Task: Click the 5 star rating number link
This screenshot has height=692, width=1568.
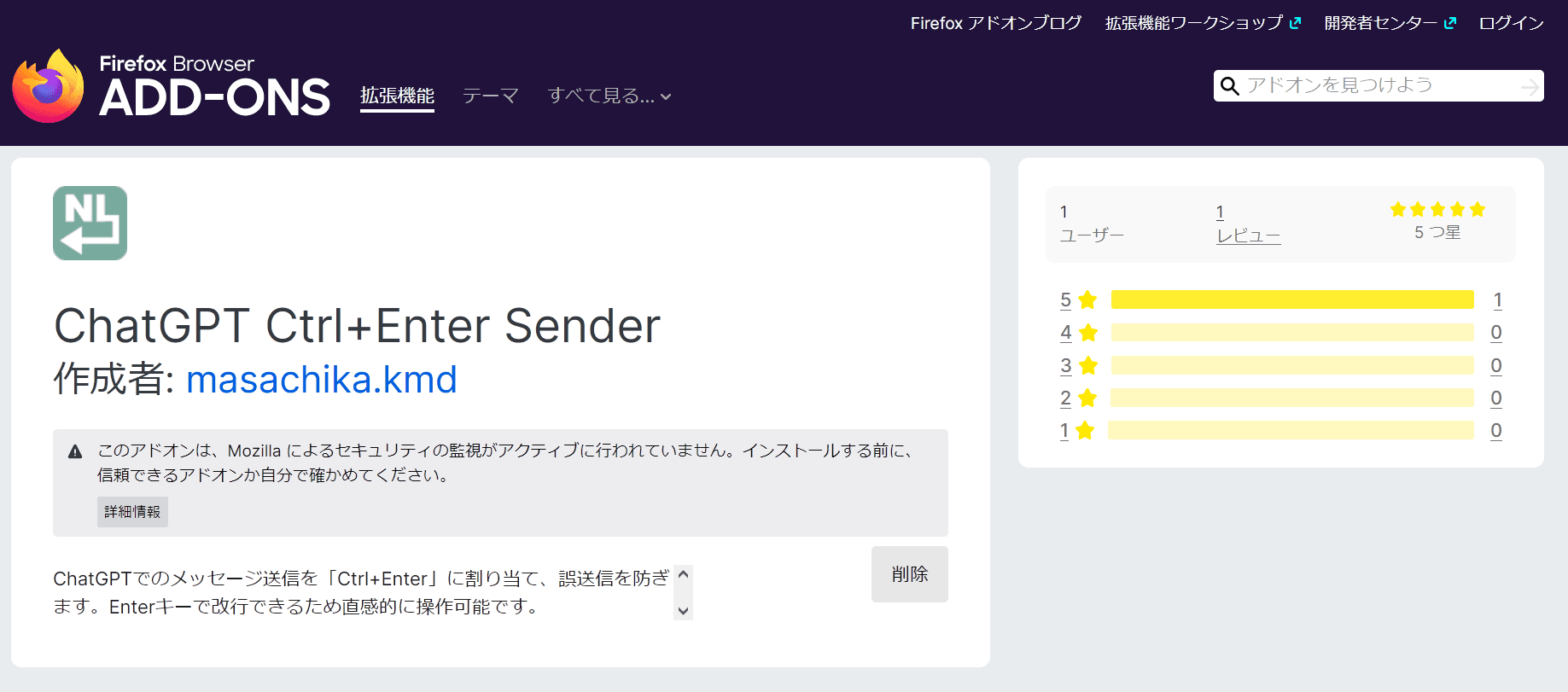Action: pyautogui.click(x=1066, y=300)
